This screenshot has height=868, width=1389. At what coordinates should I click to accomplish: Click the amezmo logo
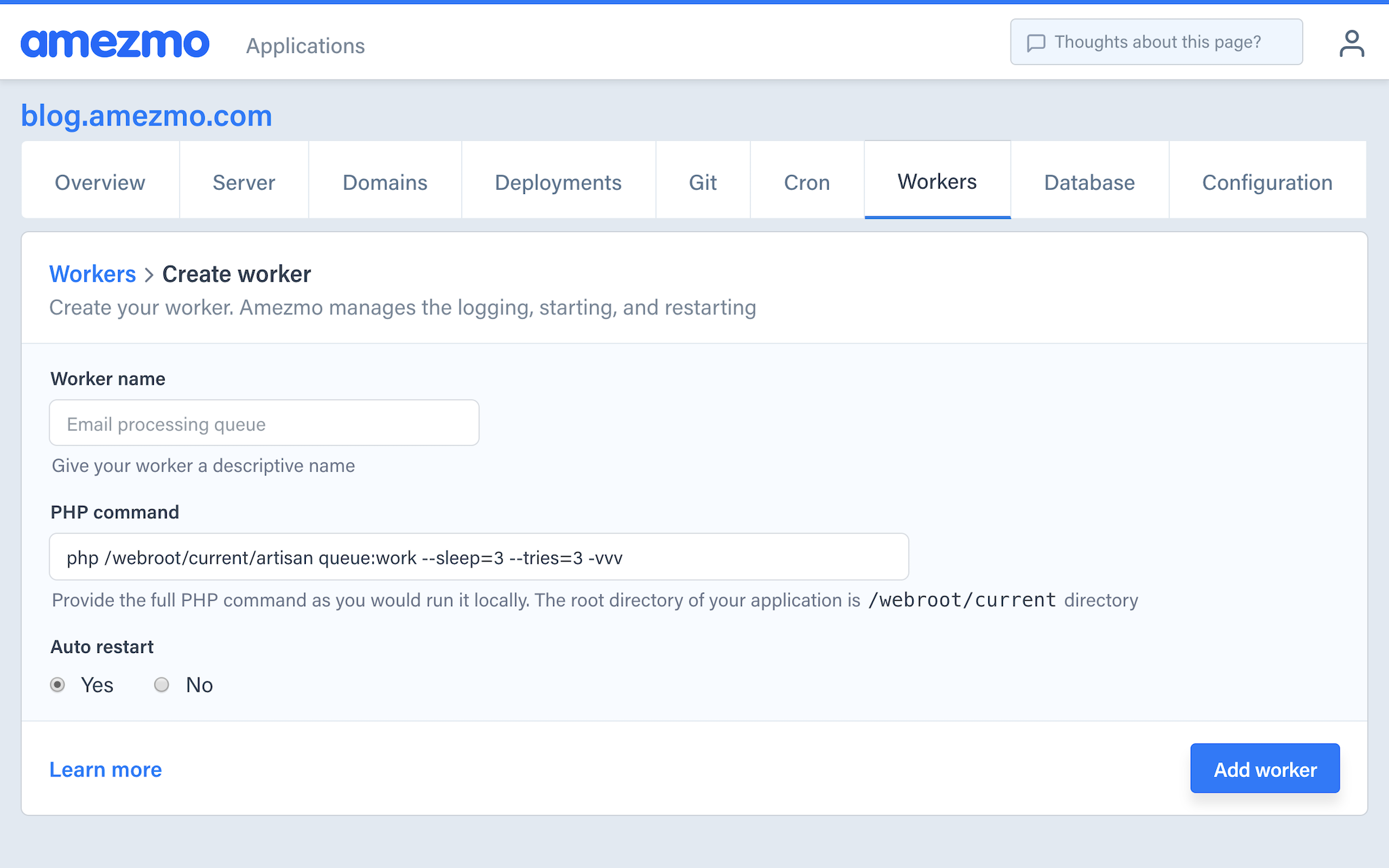pos(115,44)
